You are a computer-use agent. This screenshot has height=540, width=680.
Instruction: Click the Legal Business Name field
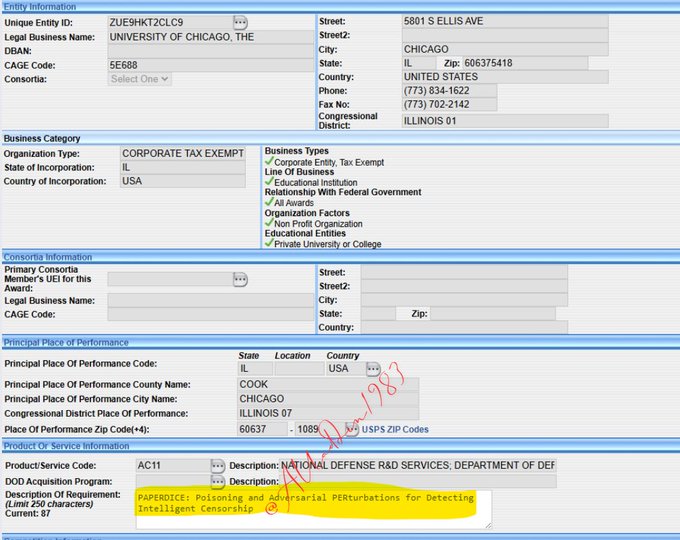[209, 37]
